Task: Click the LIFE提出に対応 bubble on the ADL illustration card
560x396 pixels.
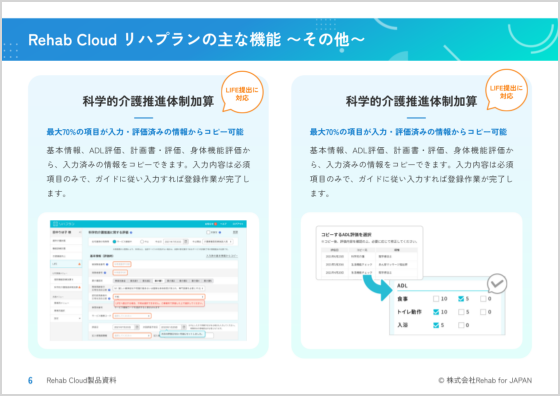Action: (x=506, y=91)
